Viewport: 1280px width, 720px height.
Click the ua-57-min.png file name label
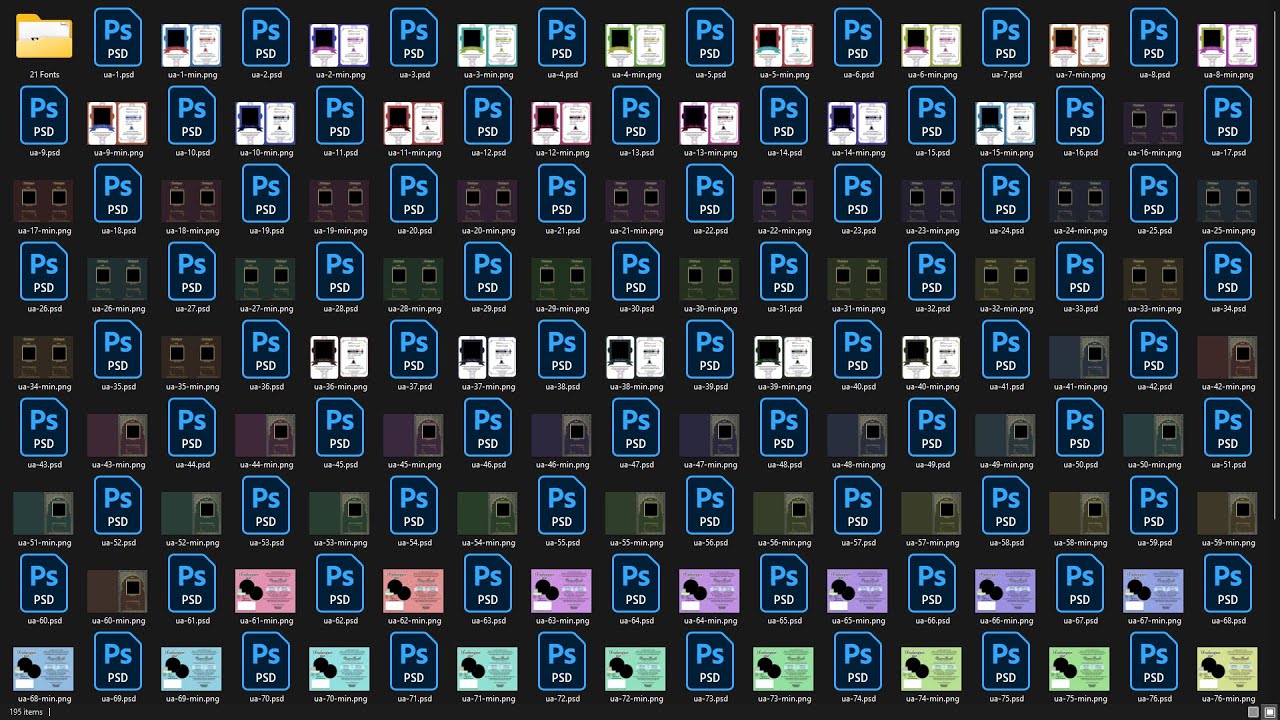(x=932, y=543)
